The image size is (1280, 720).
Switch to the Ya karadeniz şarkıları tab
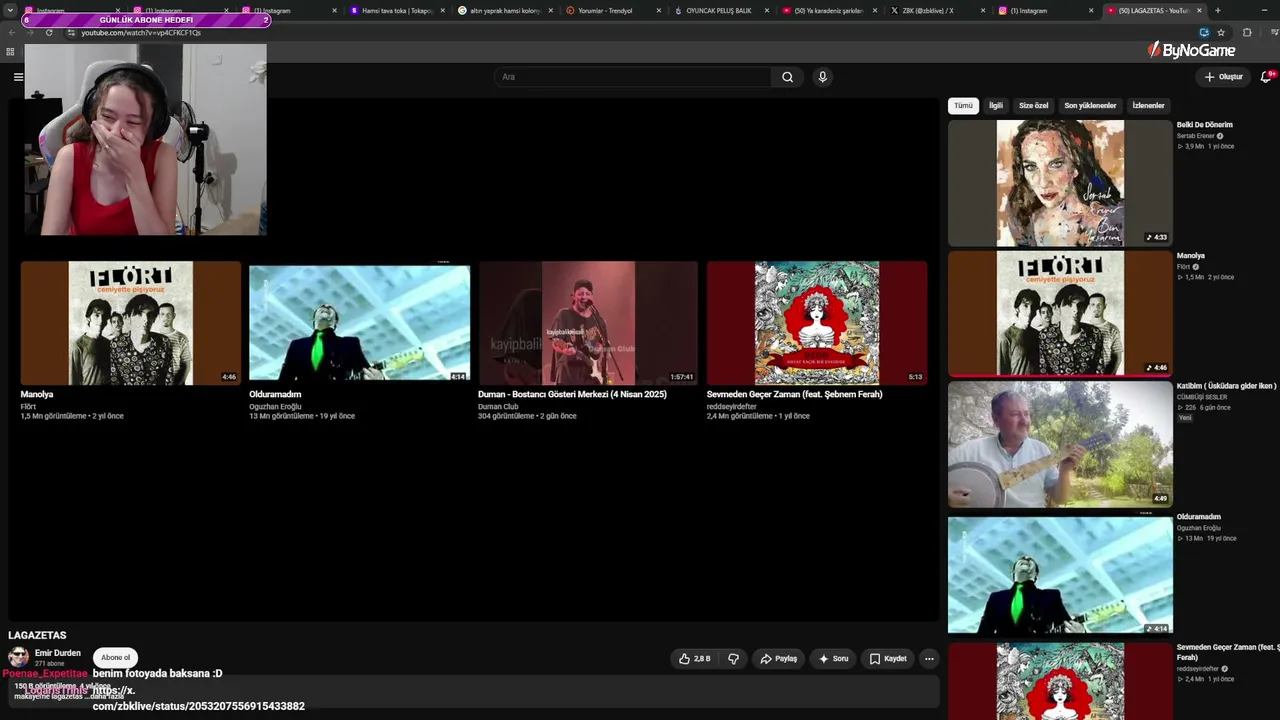click(x=828, y=11)
